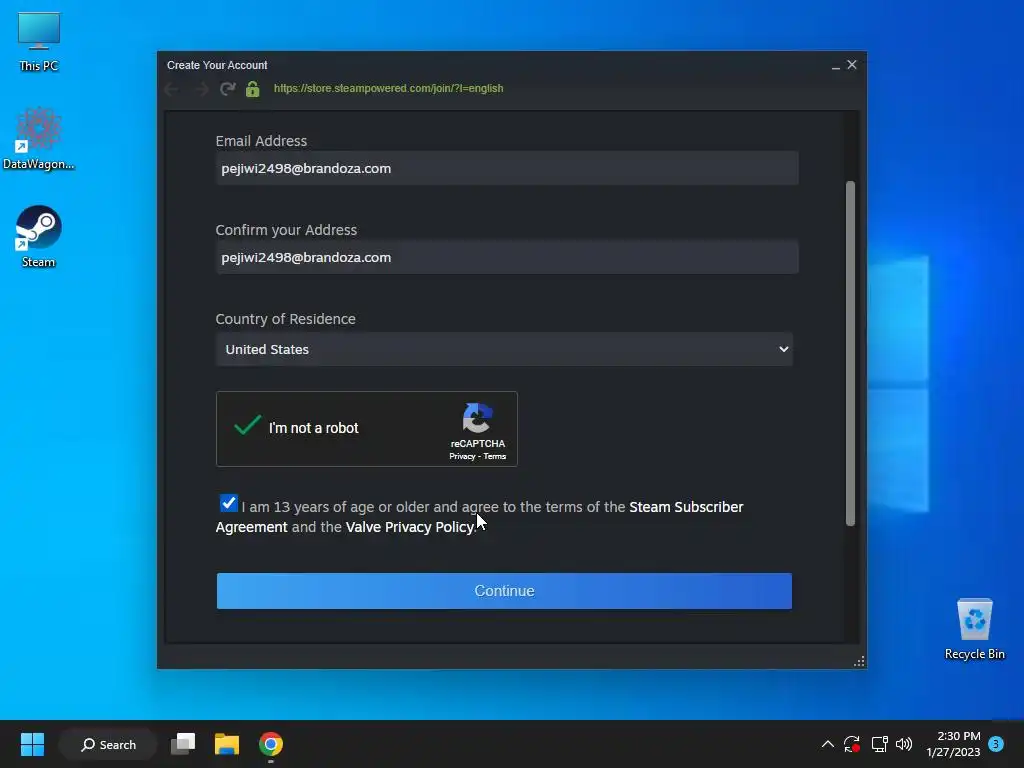Open notification center badge
Image resolution: width=1024 pixels, height=768 pixels.
[996, 744]
